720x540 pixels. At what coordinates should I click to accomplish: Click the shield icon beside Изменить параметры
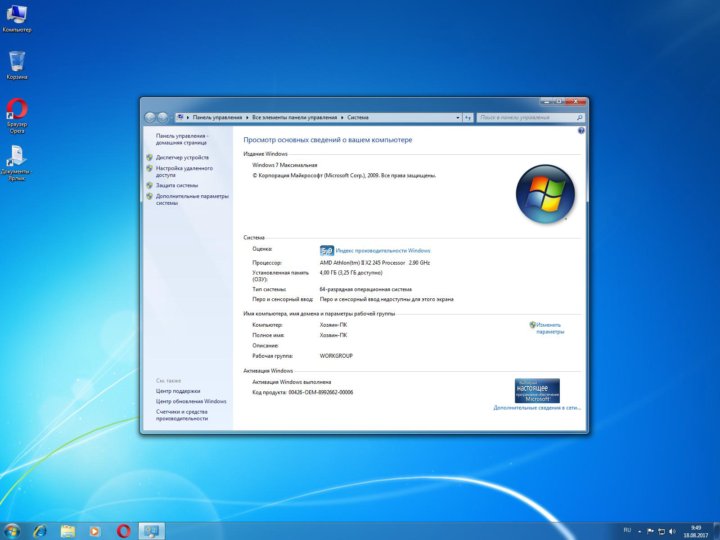point(532,325)
